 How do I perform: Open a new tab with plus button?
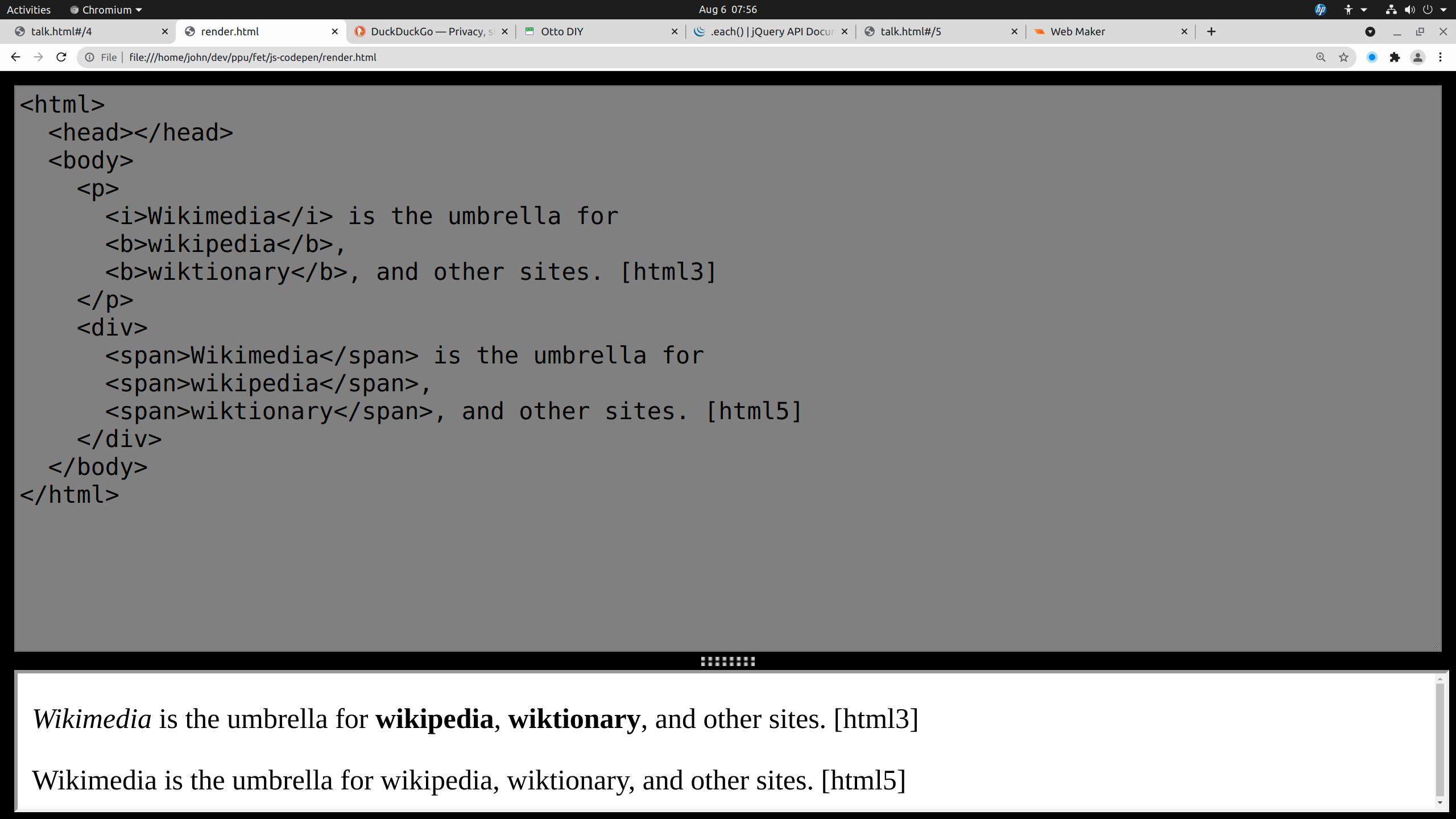coord(1211,32)
